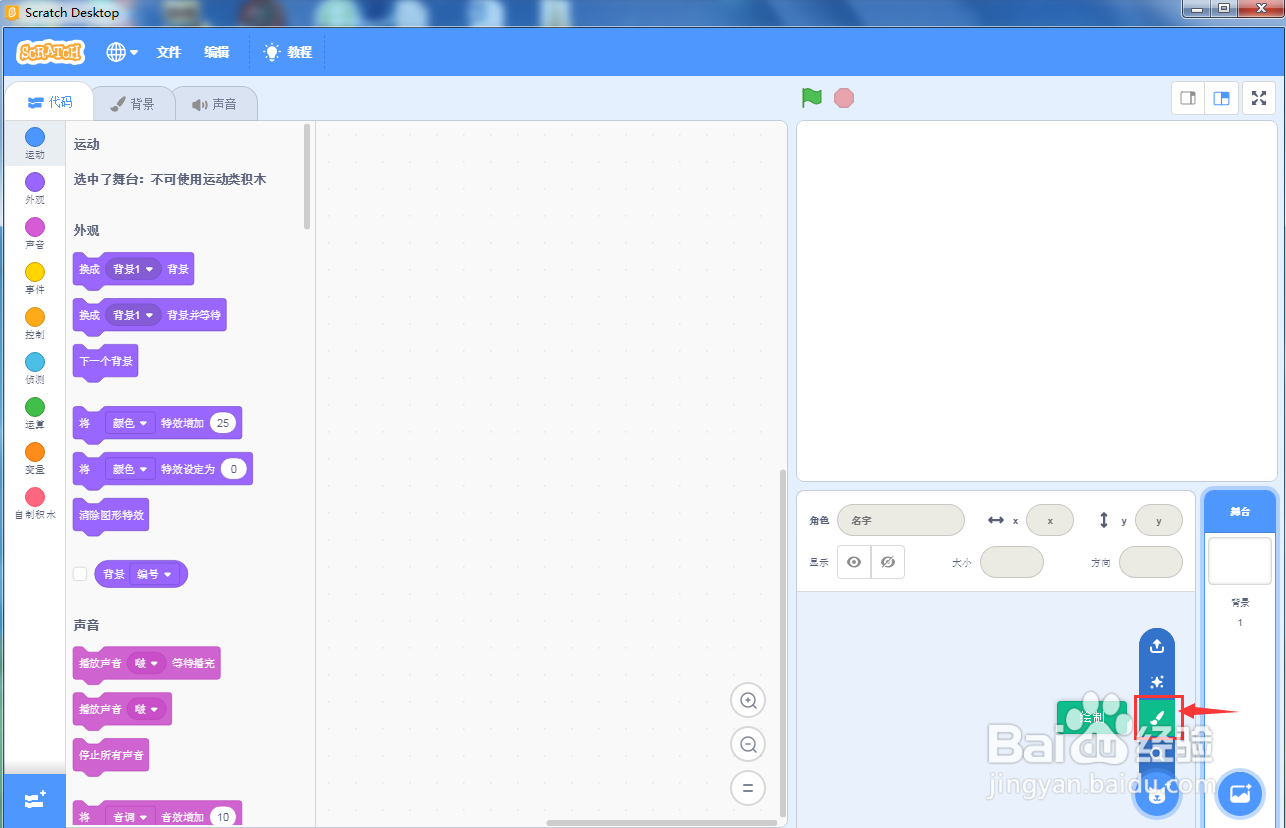Click the sprite y coordinate field
The width and height of the screenshot is (1286, 828).
[1159, 521]
